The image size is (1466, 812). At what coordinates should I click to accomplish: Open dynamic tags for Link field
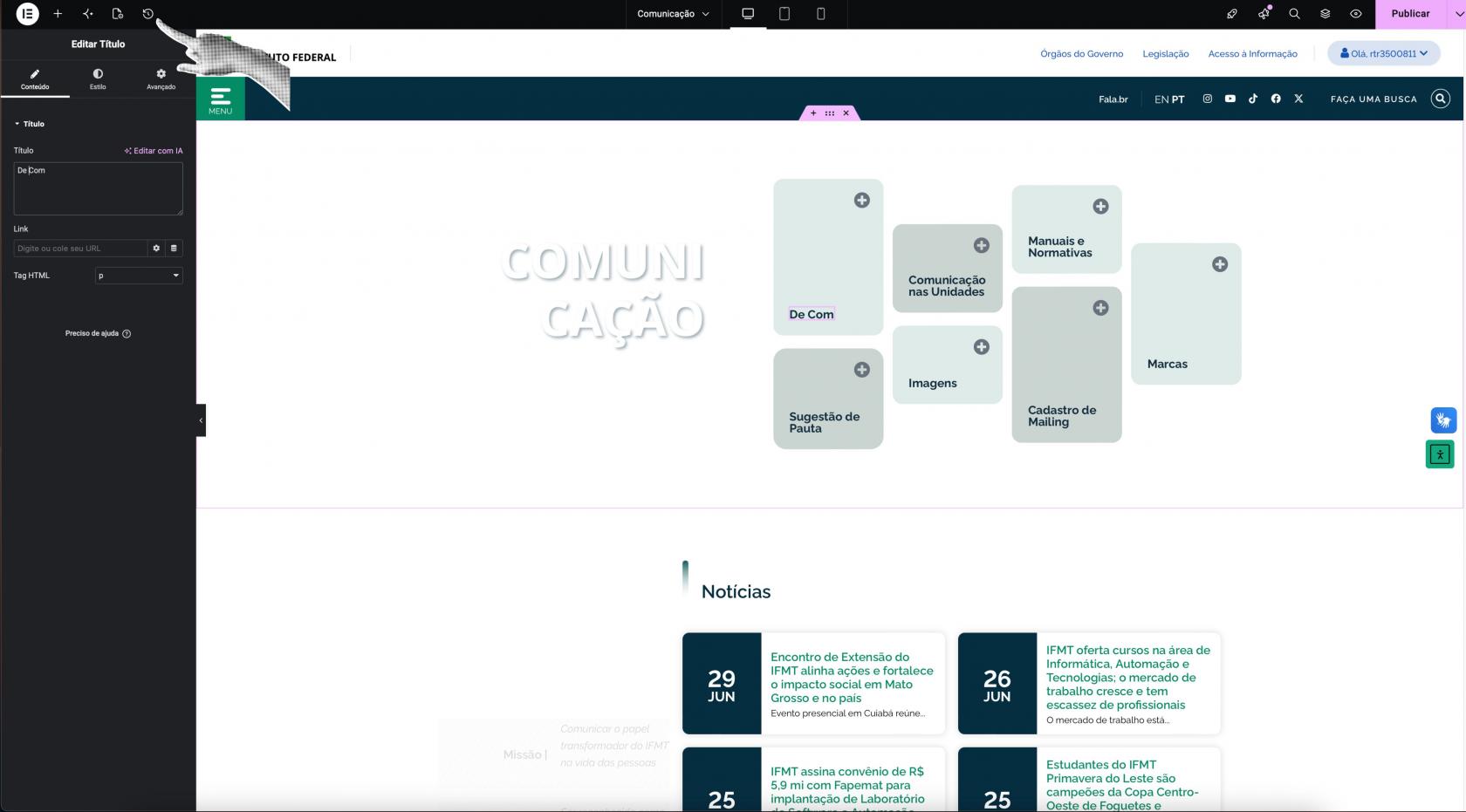pos(174,249)
